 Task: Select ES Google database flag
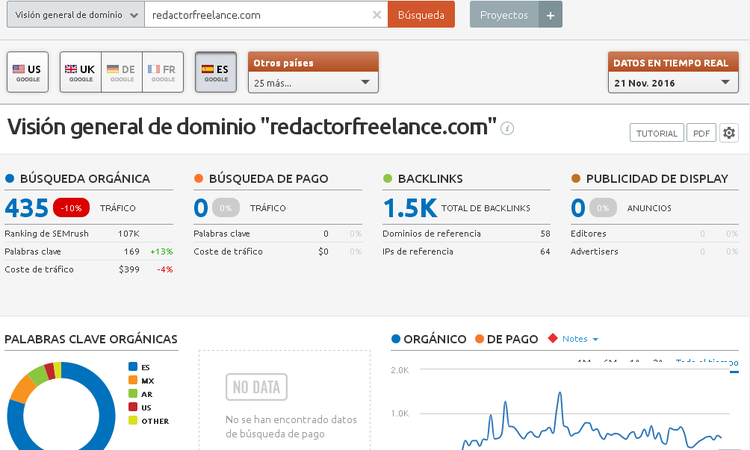click(x=216, y=72)
